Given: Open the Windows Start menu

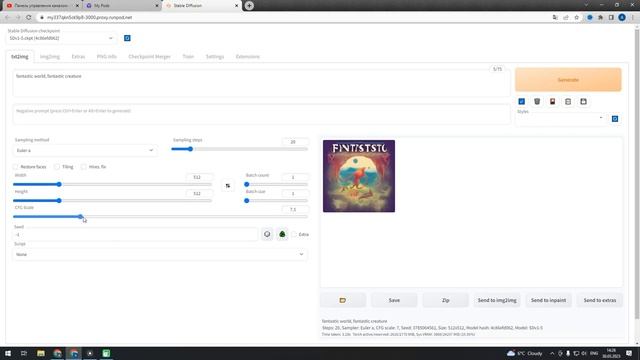Looking at the screenshot, I should click(8, 353).
